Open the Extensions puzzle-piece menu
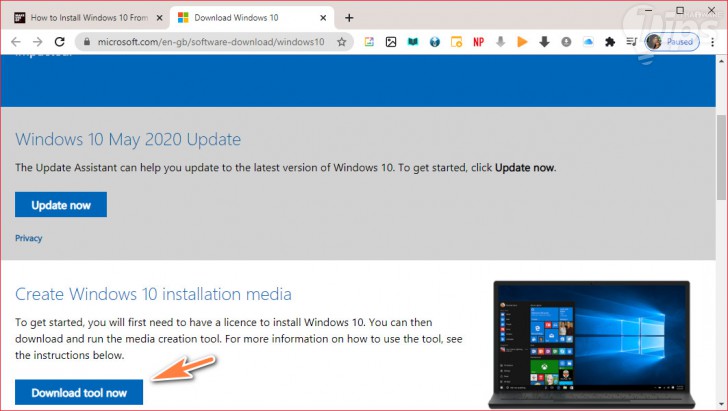The image size is (728, 411). coord(610,42)
